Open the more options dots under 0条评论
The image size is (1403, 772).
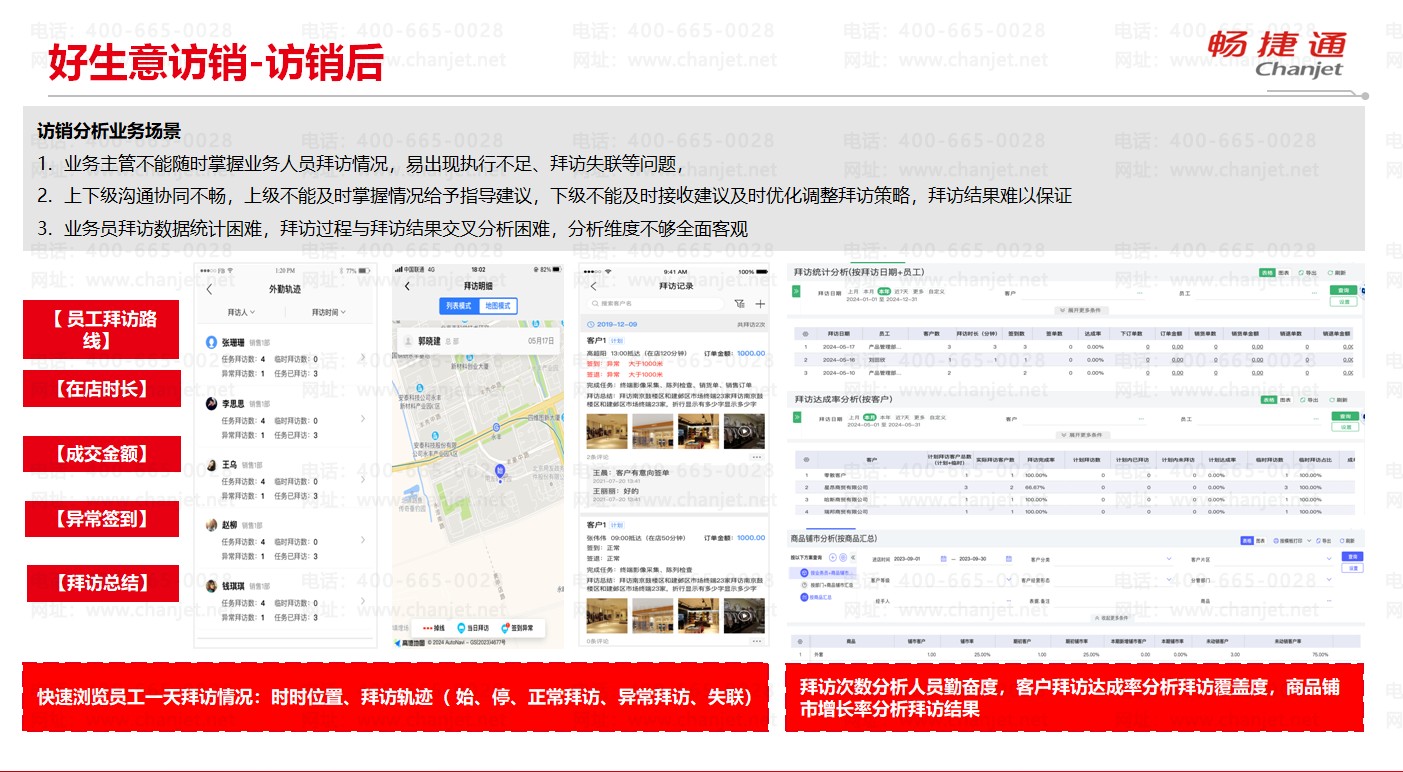point(757,640)
